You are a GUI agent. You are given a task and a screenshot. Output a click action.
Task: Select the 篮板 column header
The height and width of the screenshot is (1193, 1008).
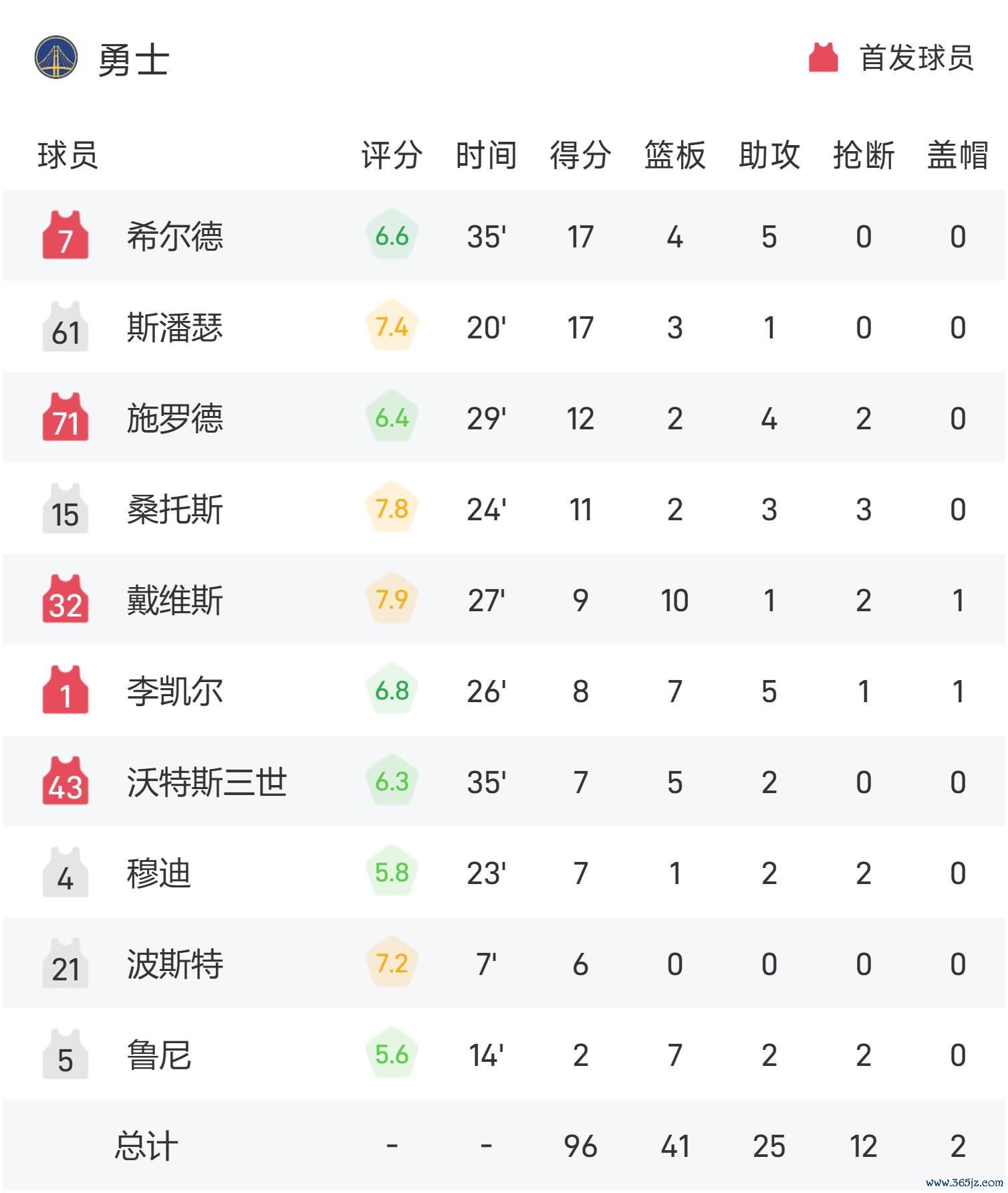pyautogui.click(x=675, y=155)
